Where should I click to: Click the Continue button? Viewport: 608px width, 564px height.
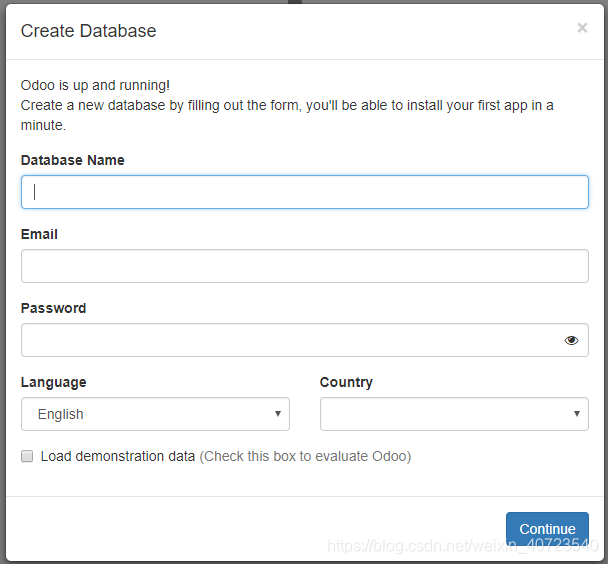click(x=547, y=529)
